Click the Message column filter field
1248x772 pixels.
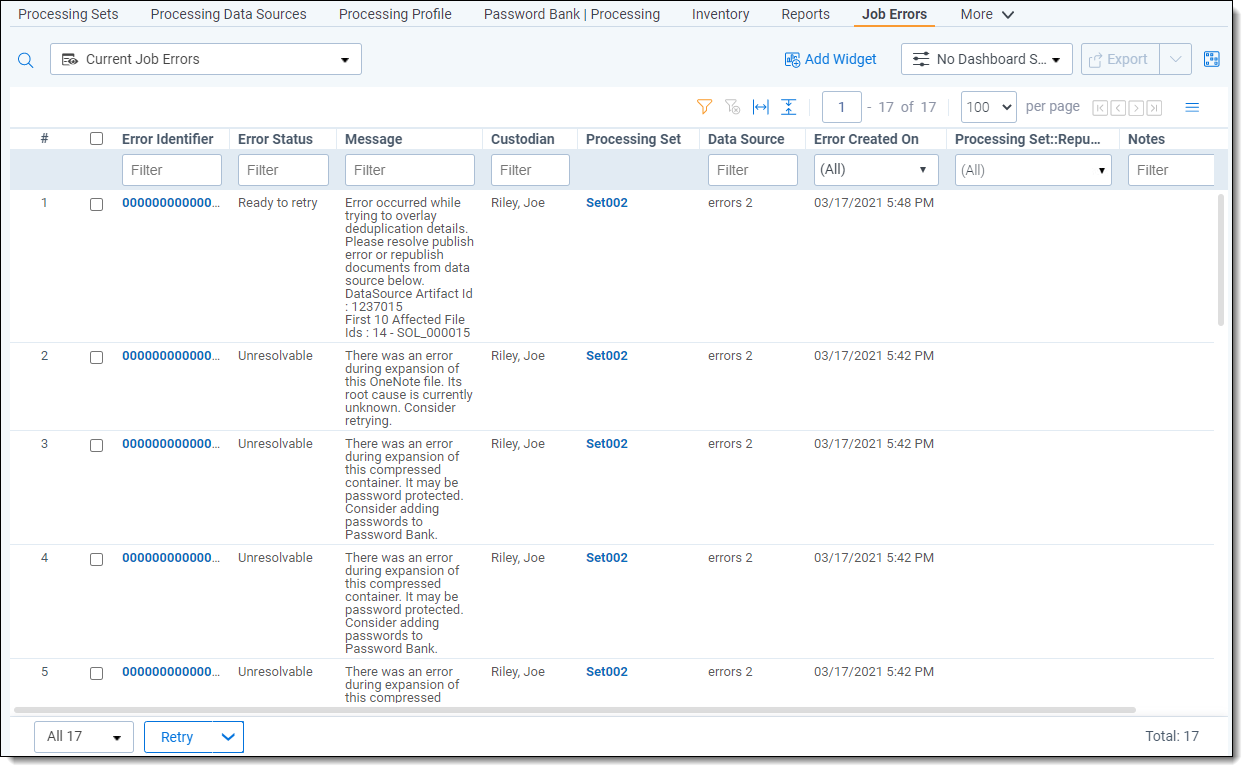(x=410, y=170)
